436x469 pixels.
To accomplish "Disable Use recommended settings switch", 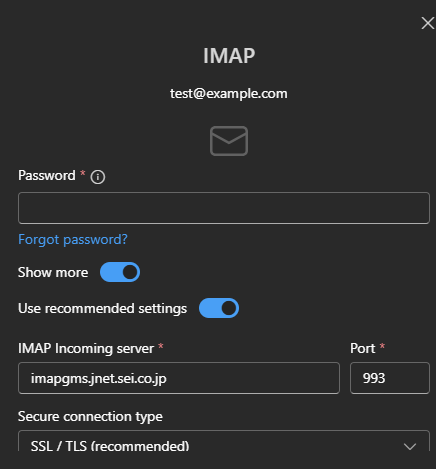I will 219,308.
